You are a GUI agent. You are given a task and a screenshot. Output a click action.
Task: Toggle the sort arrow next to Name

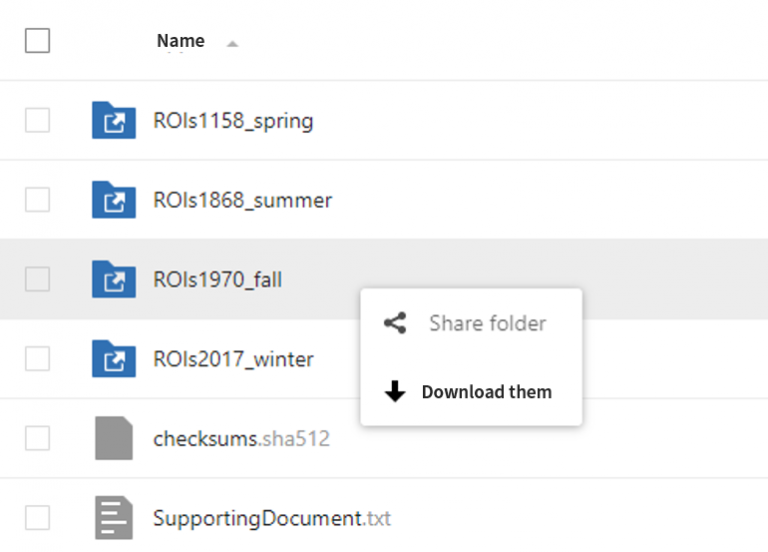[232, 44]
